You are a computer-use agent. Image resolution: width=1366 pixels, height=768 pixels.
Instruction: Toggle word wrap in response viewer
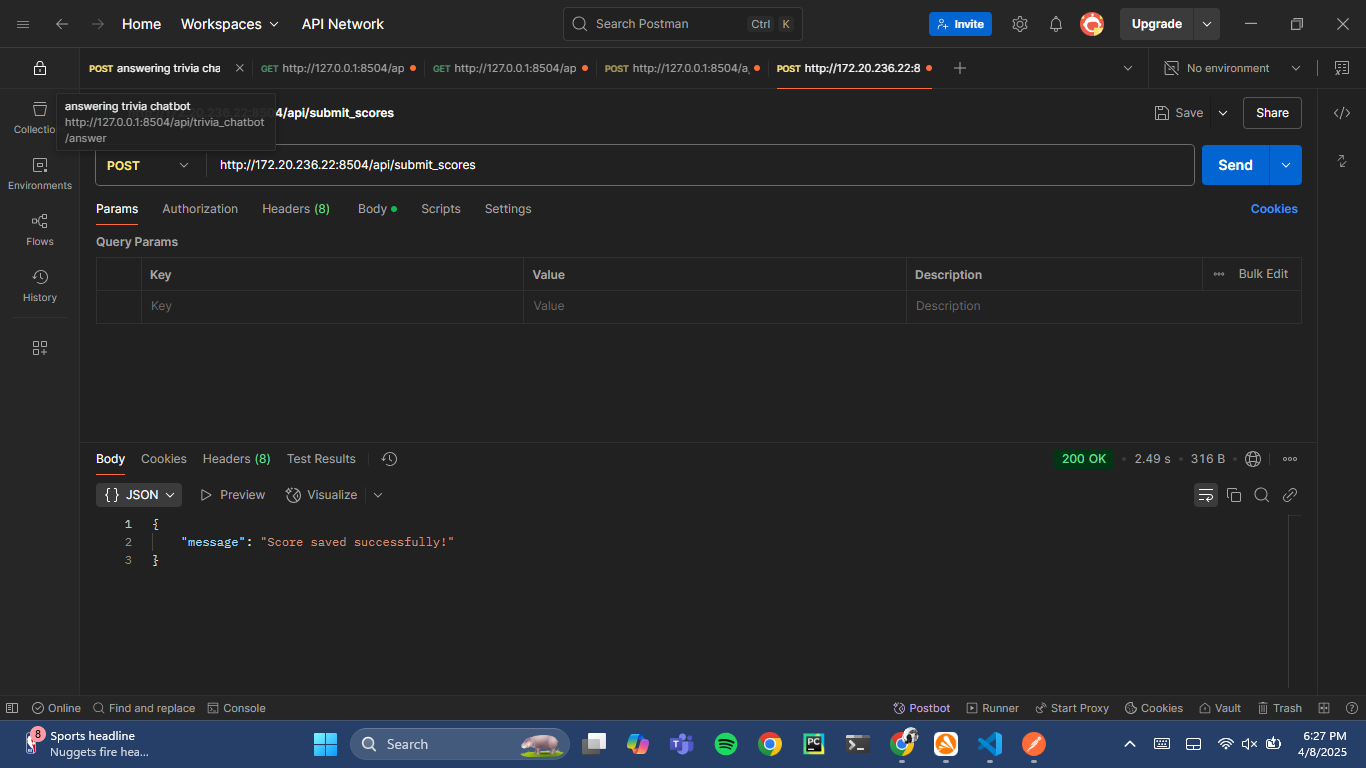pyautogui.click(x=1206, y=495)
